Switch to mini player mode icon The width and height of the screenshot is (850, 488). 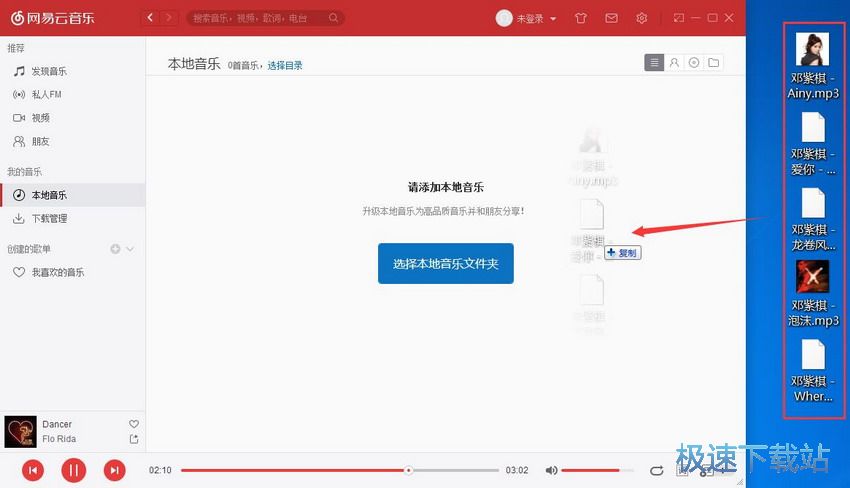679,18
